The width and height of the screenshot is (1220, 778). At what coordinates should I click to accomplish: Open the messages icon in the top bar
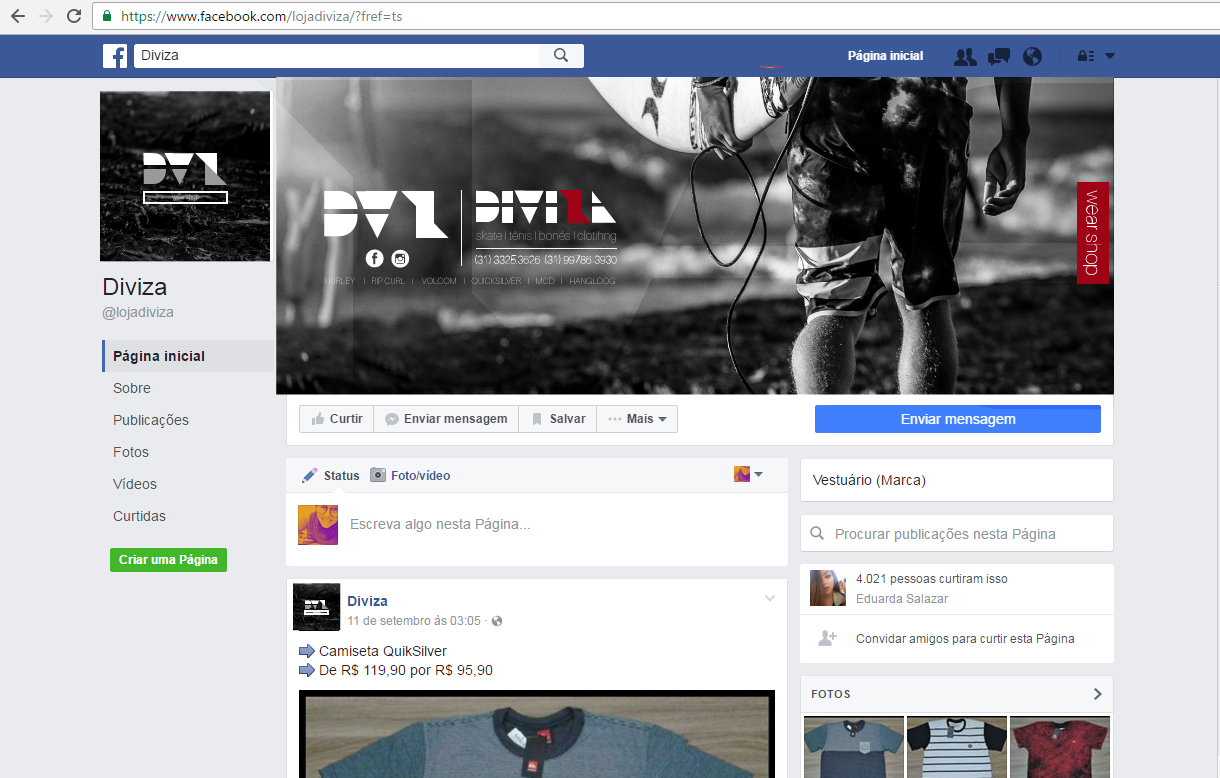(x=999, y=57)
